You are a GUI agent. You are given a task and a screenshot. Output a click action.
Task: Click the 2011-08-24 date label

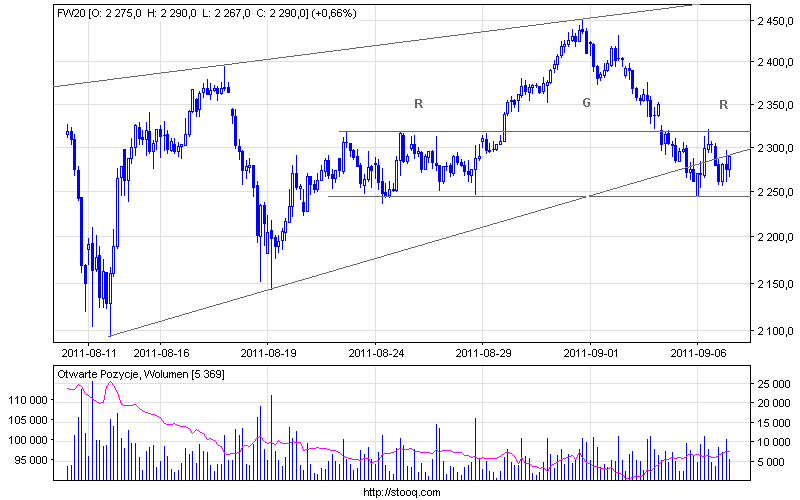pyautogui.click(x=376, y=353)
